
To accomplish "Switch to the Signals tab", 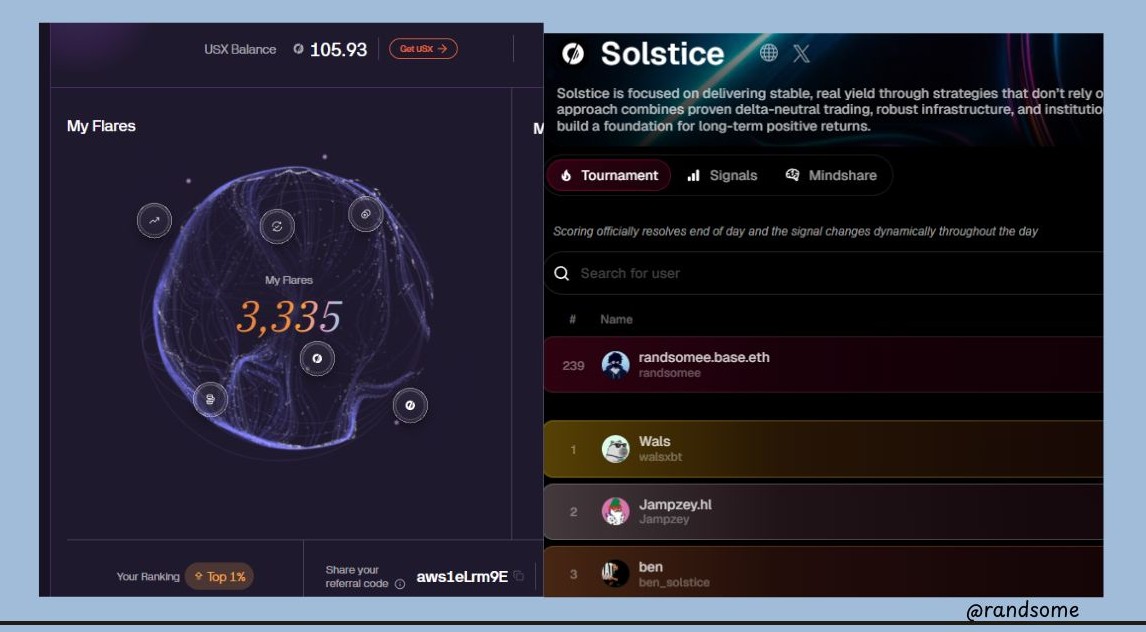I will tap(722, 175).
